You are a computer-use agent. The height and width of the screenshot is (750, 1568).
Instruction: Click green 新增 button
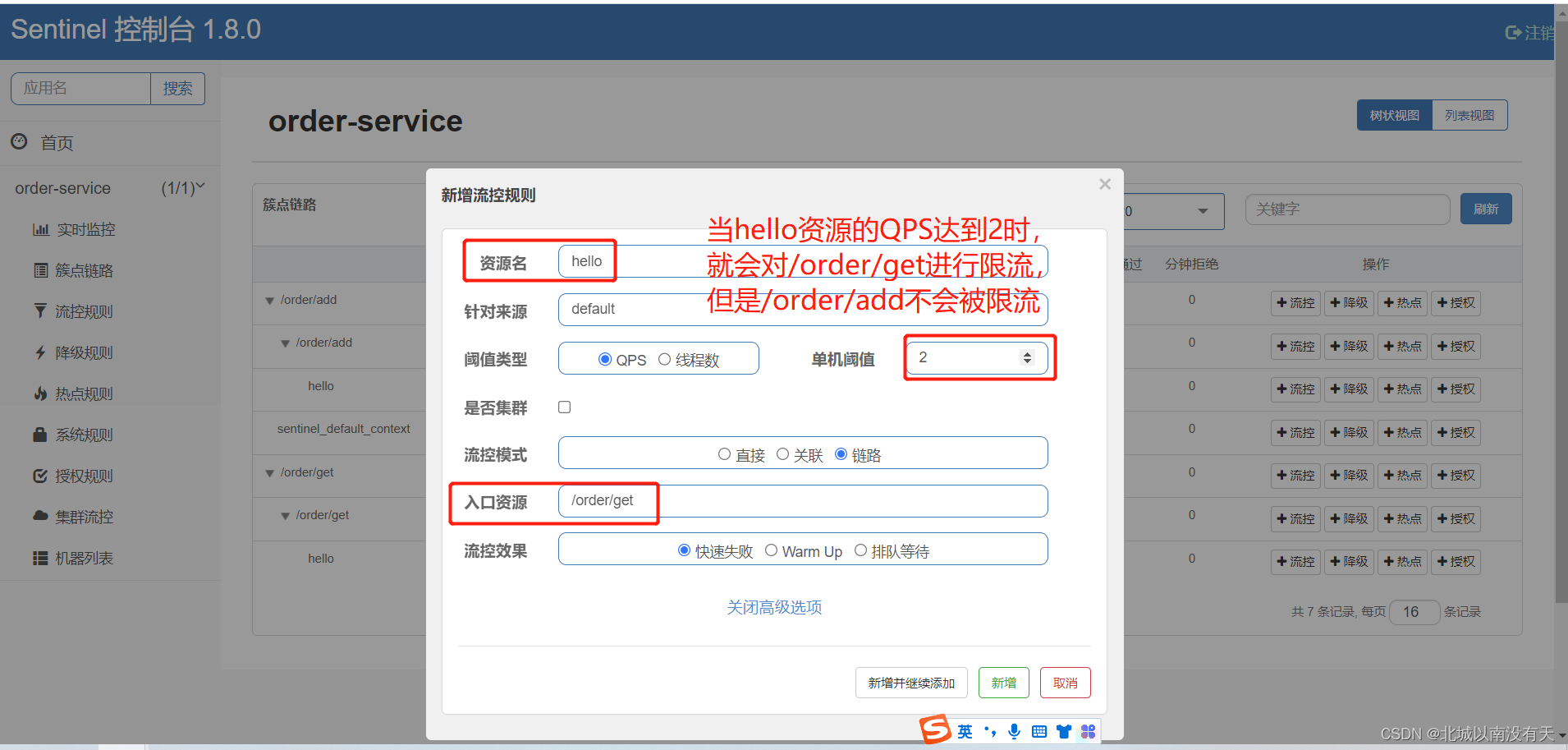pyautogui.click(x=1003, y=683)
